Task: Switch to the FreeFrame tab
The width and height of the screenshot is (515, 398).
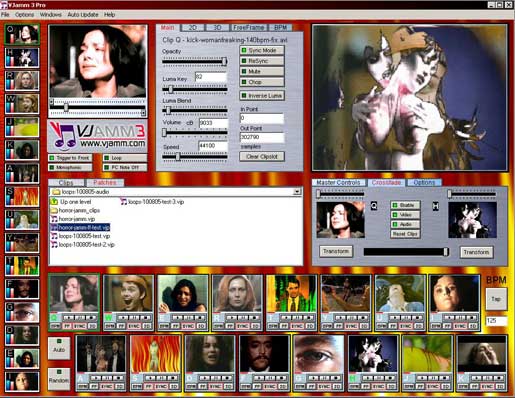Action: [x=249, y=28]
